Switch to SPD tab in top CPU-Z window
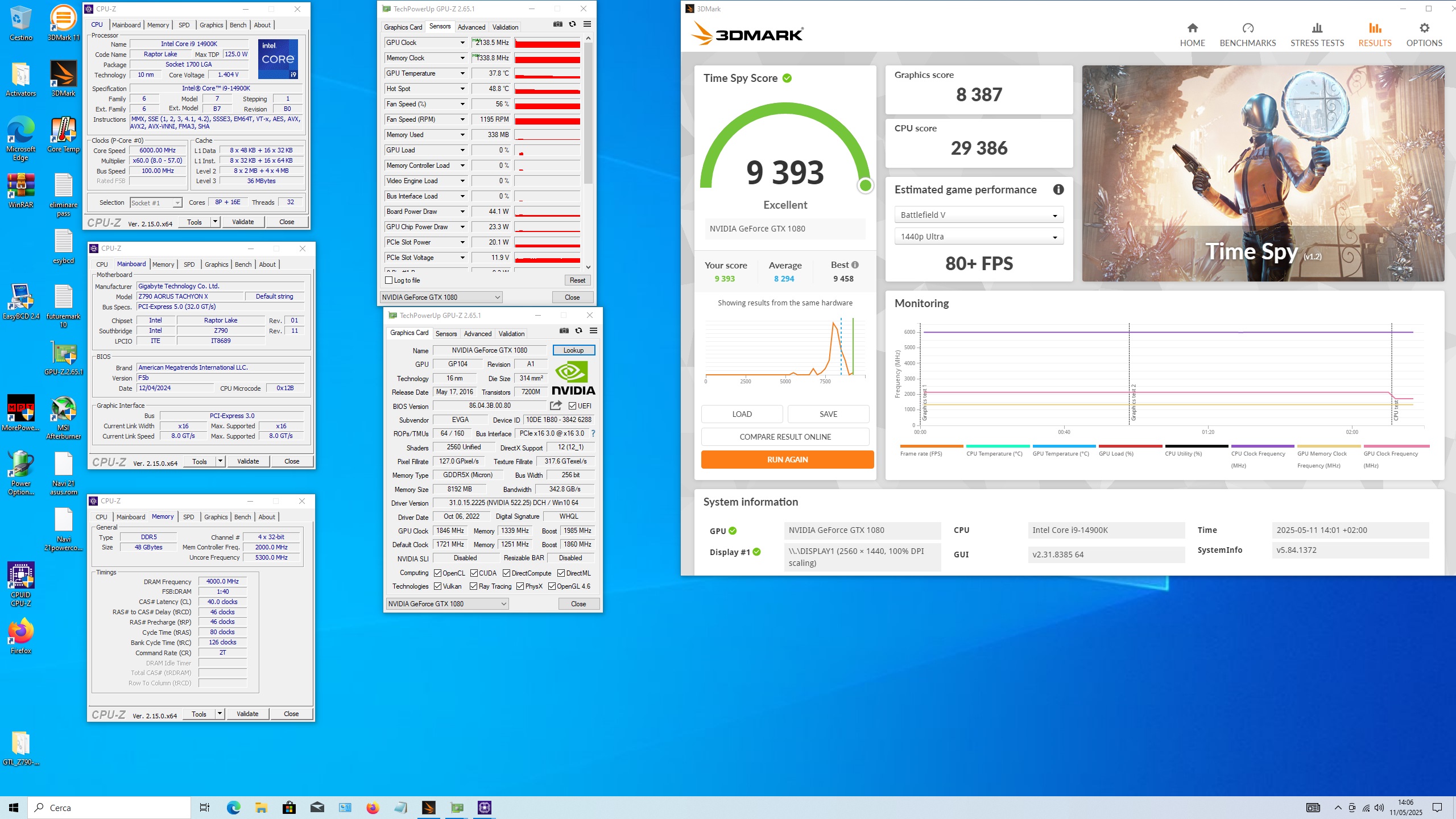This screenshot has width=1456, height=819. tap(184, 25)
